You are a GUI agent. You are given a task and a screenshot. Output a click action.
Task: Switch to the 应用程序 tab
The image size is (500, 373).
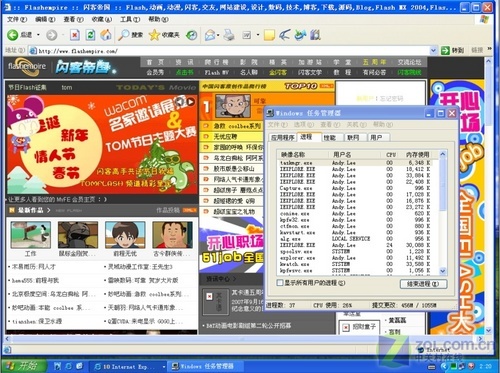tap(283, 137)
